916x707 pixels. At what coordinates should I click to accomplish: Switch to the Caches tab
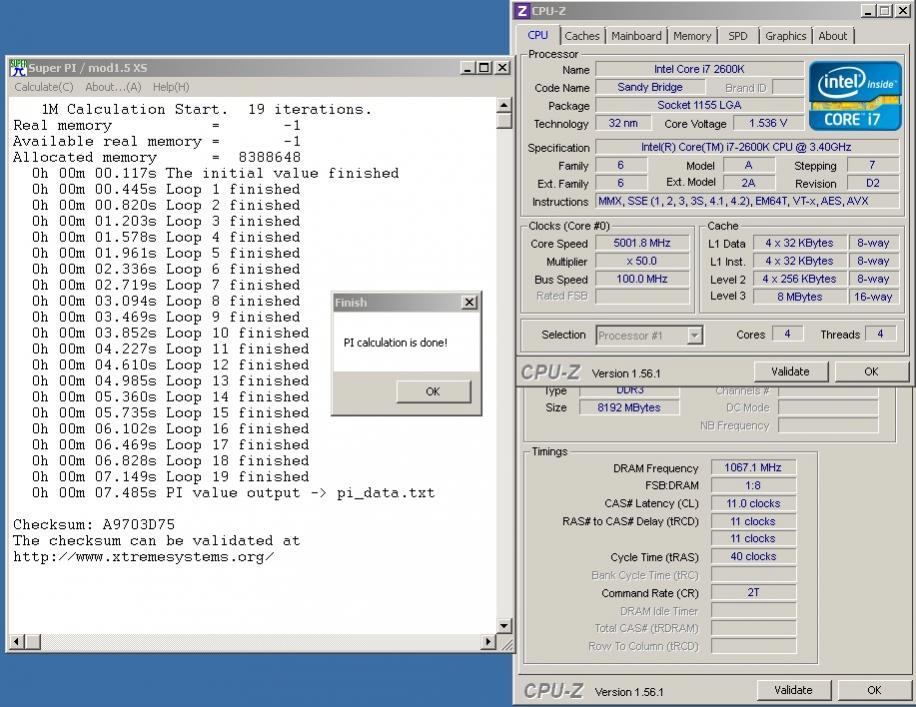pyautogui.click(x=582, y=36)
